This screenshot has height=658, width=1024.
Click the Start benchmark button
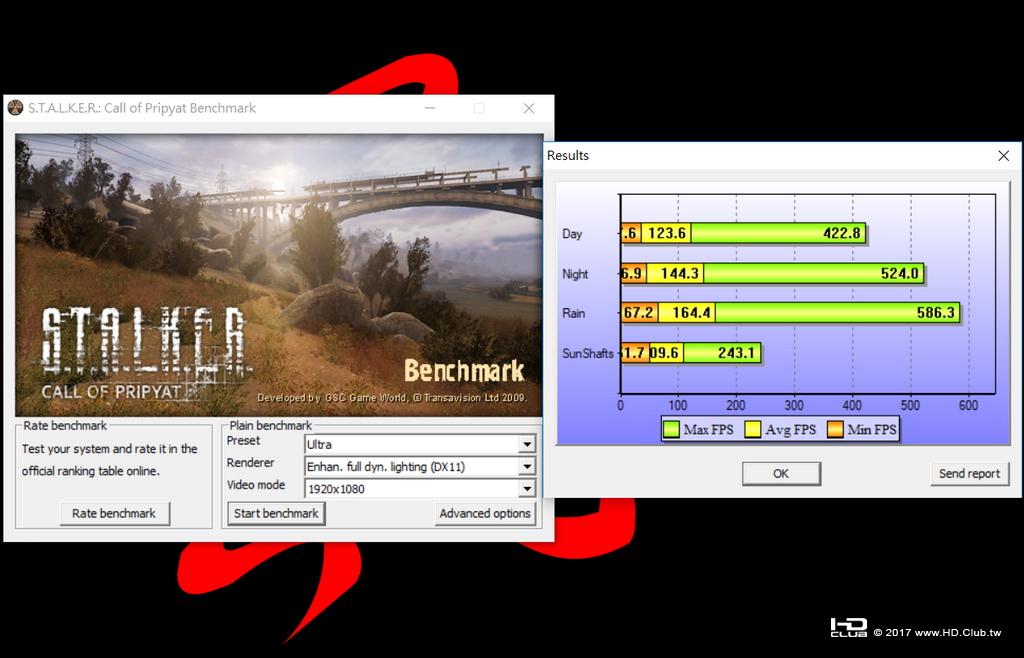pyautogui.click(x=276, y=514)
